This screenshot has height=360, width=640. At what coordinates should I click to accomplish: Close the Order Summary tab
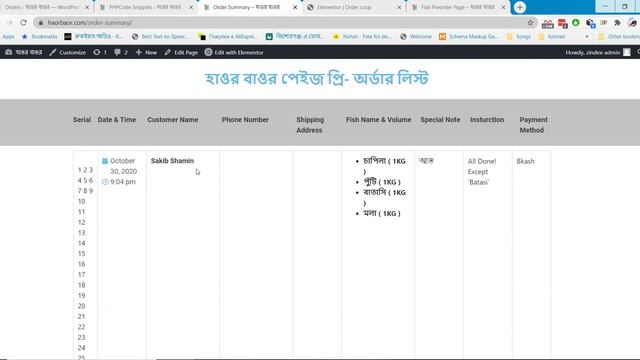point(295,7)
